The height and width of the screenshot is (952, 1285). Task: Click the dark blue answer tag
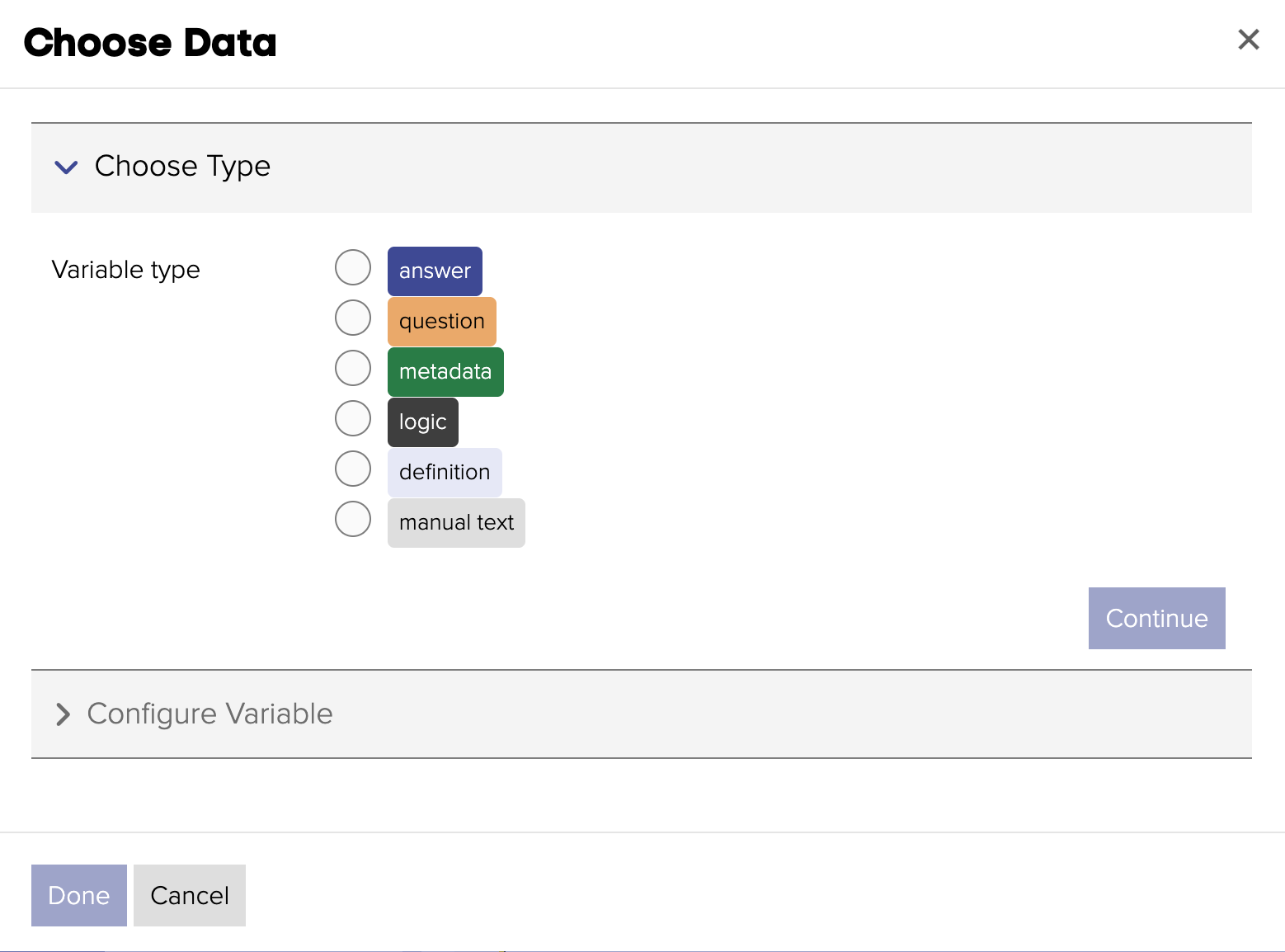pos(435,271)
